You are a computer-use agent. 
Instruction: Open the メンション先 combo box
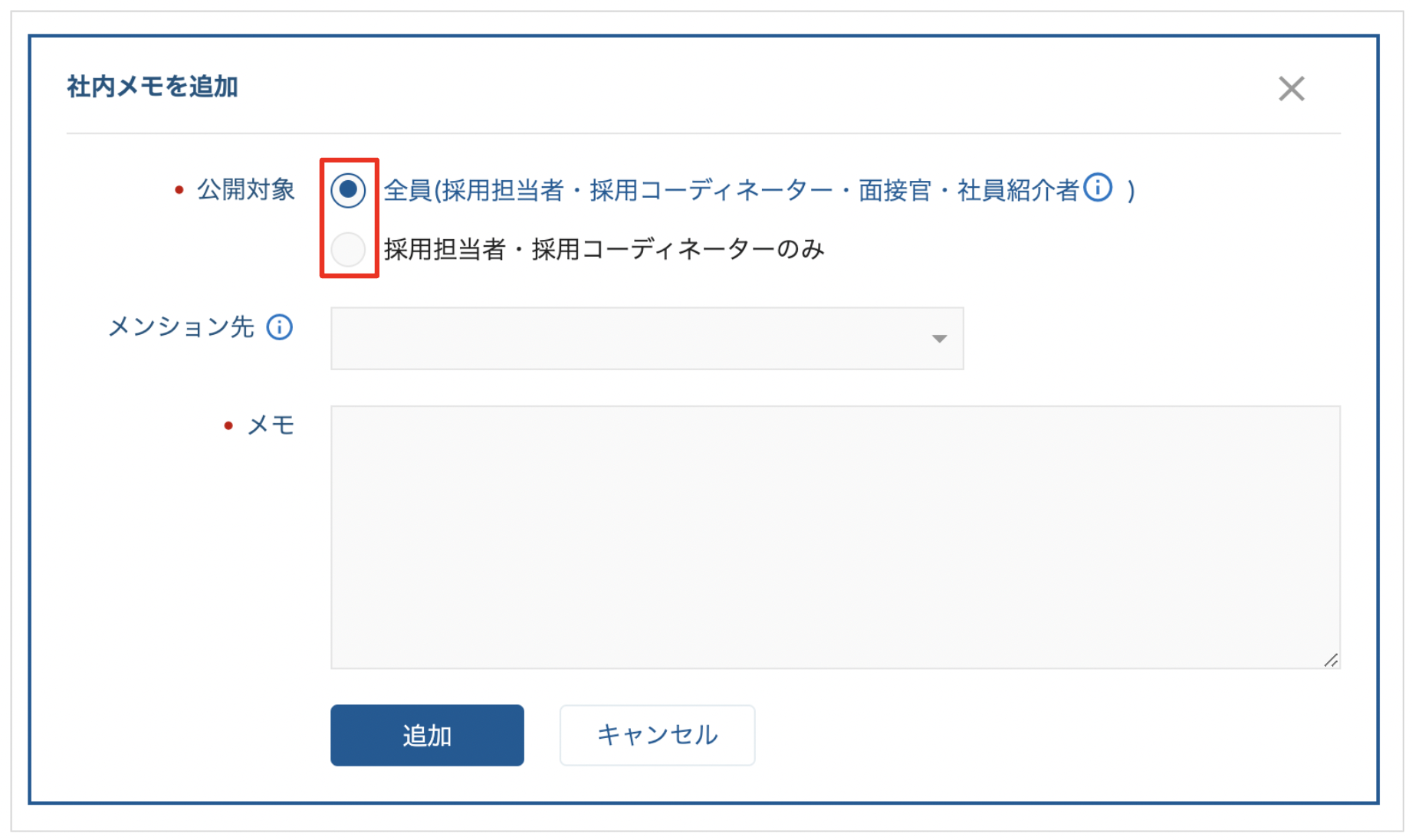pos(647,339)
